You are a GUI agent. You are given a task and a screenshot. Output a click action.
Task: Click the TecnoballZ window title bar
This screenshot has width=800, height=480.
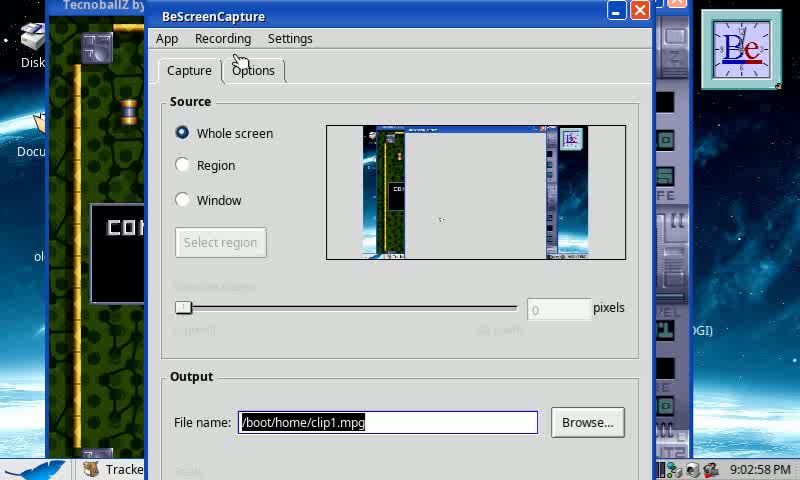(97, 7)
